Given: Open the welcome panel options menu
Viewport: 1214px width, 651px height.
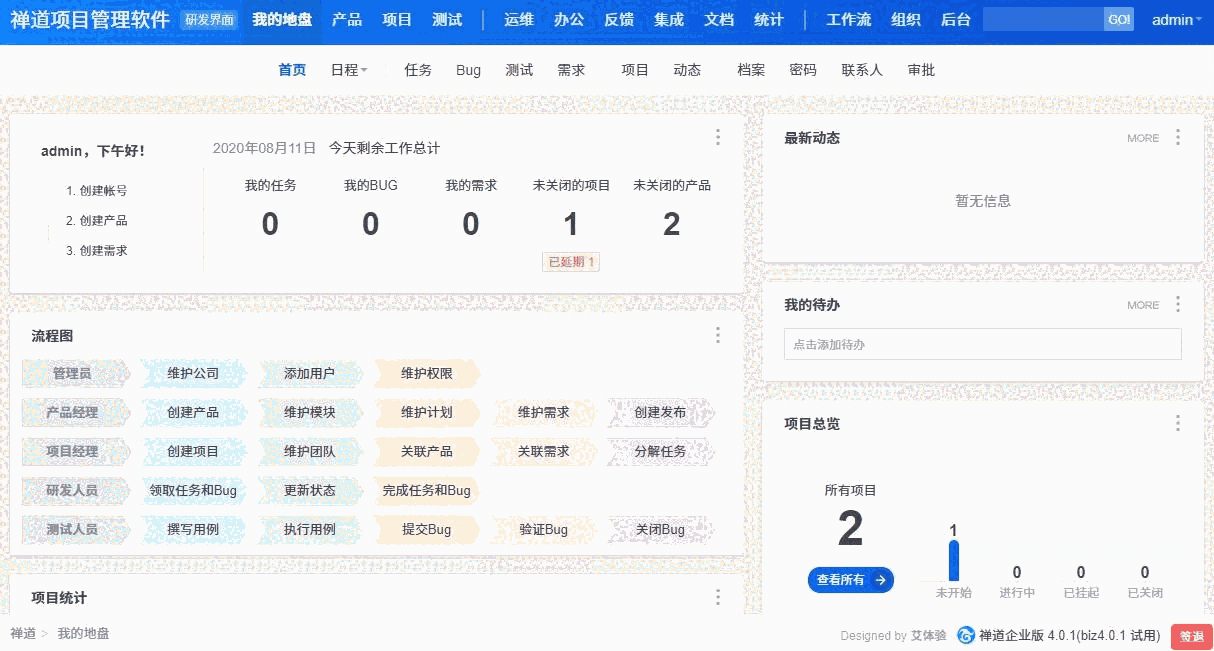Looking at the screenshot, I should click(x=718, y=138).
